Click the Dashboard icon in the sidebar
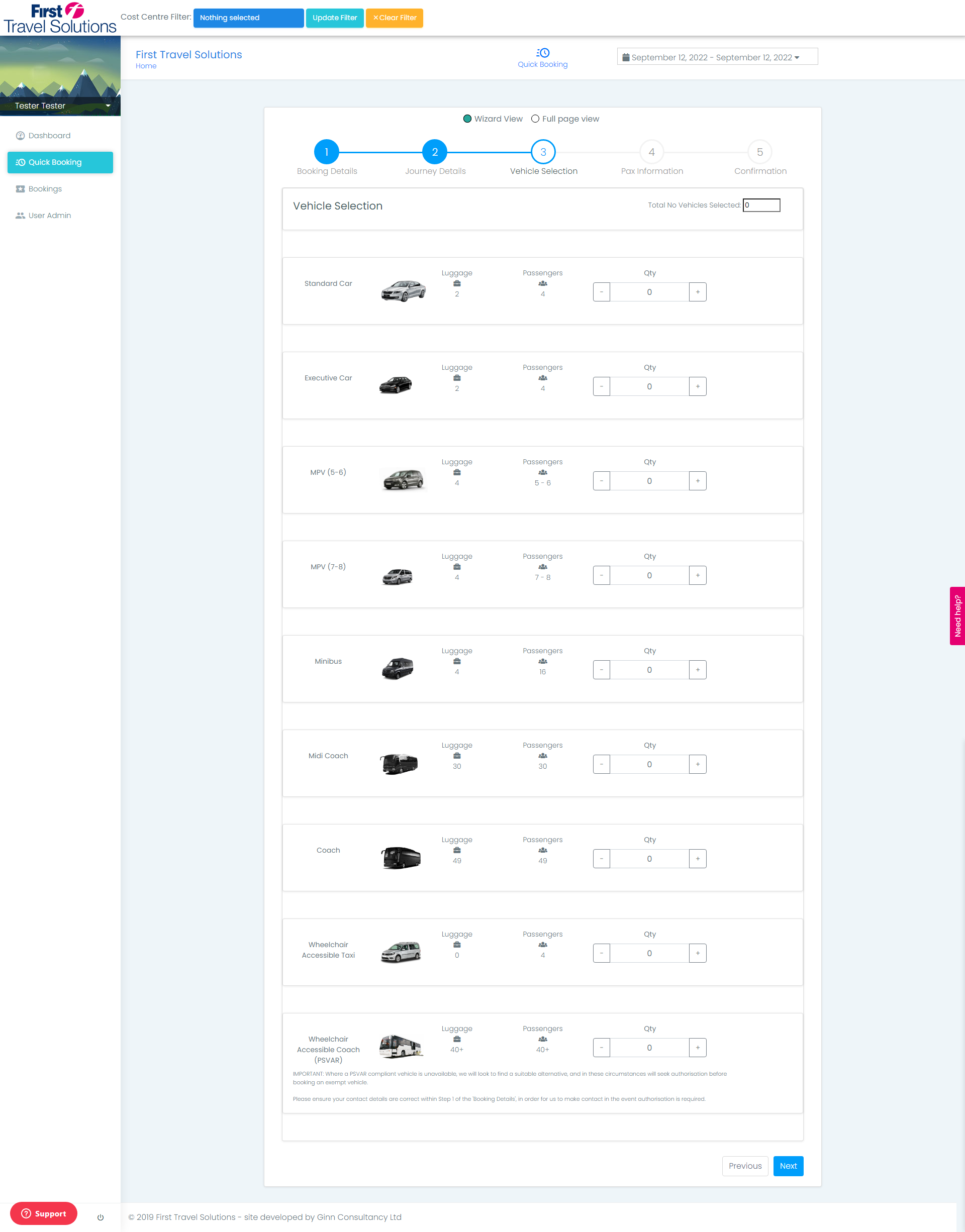 coord(20,136)
